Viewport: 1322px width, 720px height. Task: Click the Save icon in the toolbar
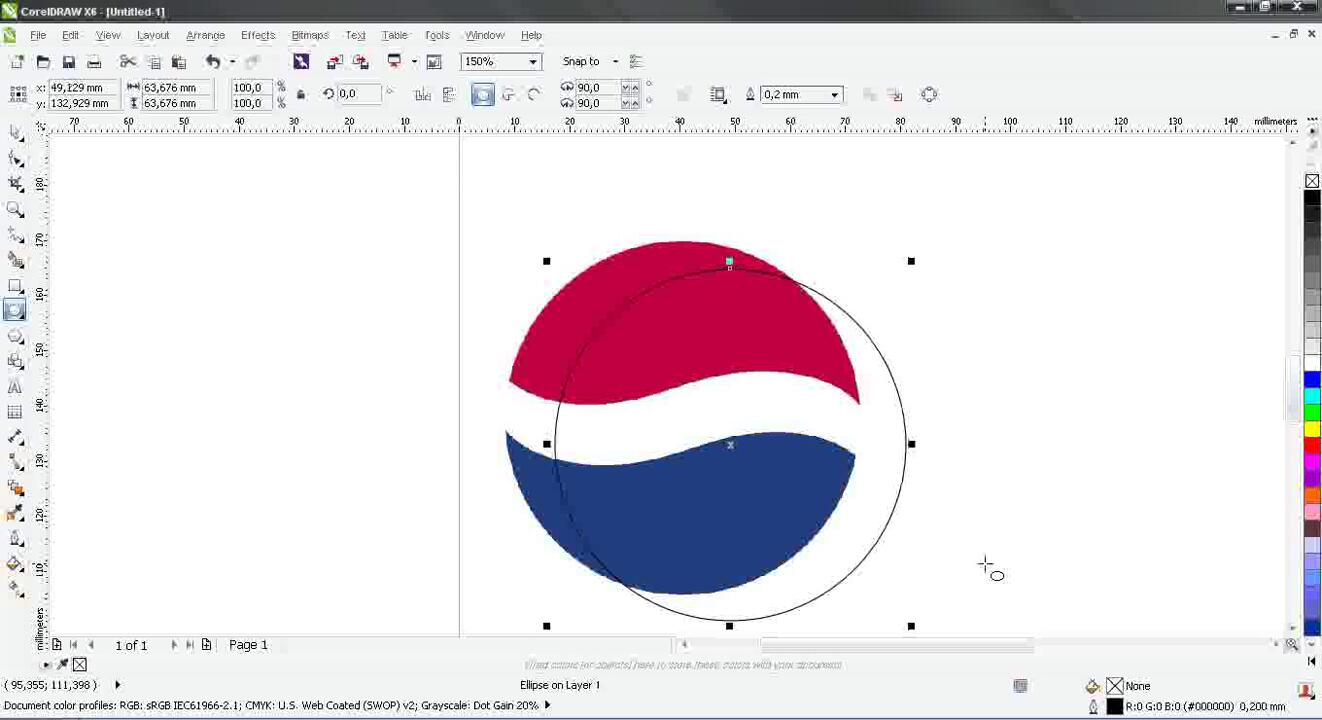[68, 62]
